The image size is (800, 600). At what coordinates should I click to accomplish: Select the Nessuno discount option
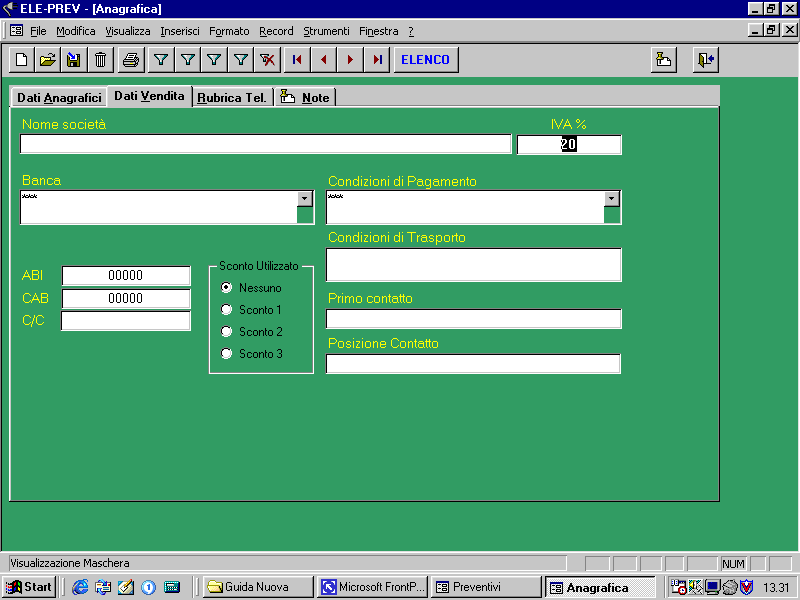[x=227, y=288]
